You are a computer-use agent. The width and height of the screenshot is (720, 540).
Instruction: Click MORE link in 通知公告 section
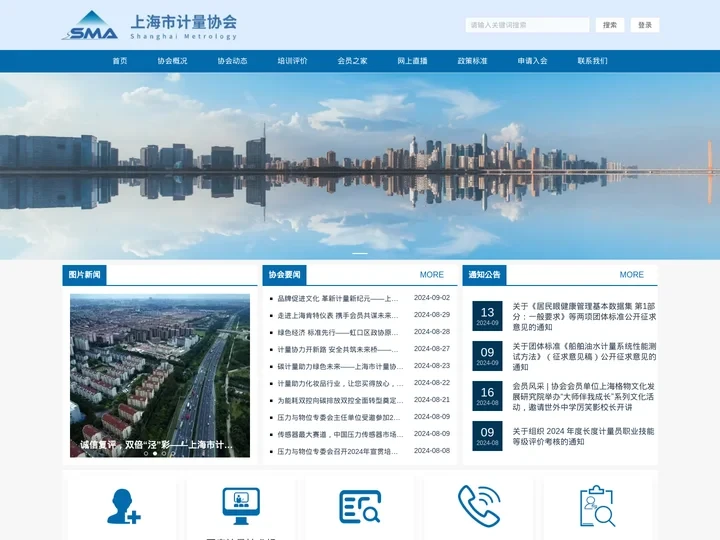[x=631, y=275]
